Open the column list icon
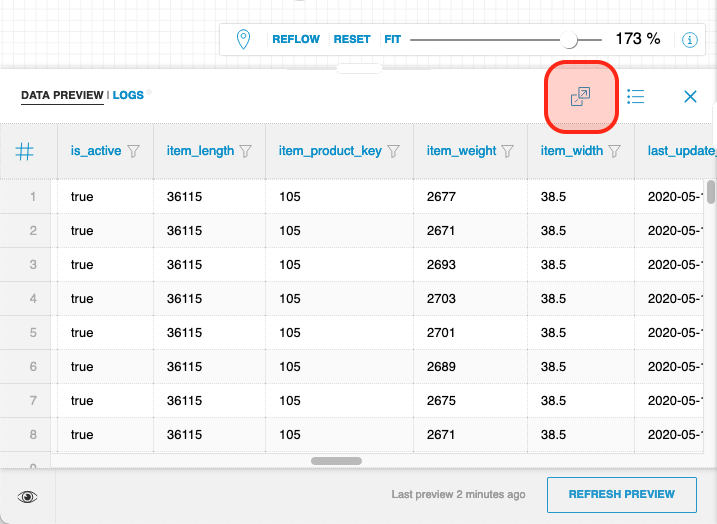 coord(636,96)
